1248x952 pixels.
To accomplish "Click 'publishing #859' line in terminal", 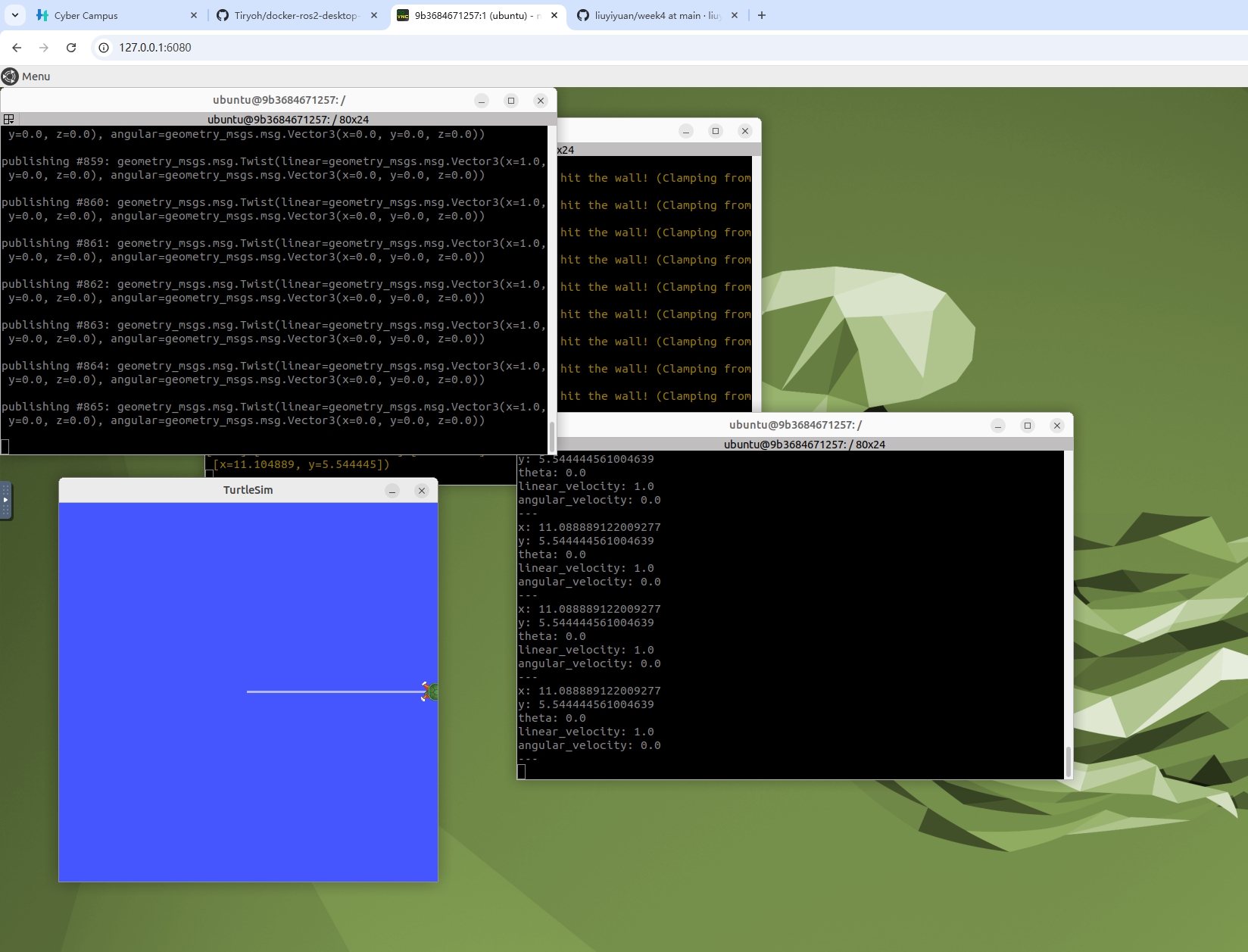I will pyautogui.click(x=273, y=161).
